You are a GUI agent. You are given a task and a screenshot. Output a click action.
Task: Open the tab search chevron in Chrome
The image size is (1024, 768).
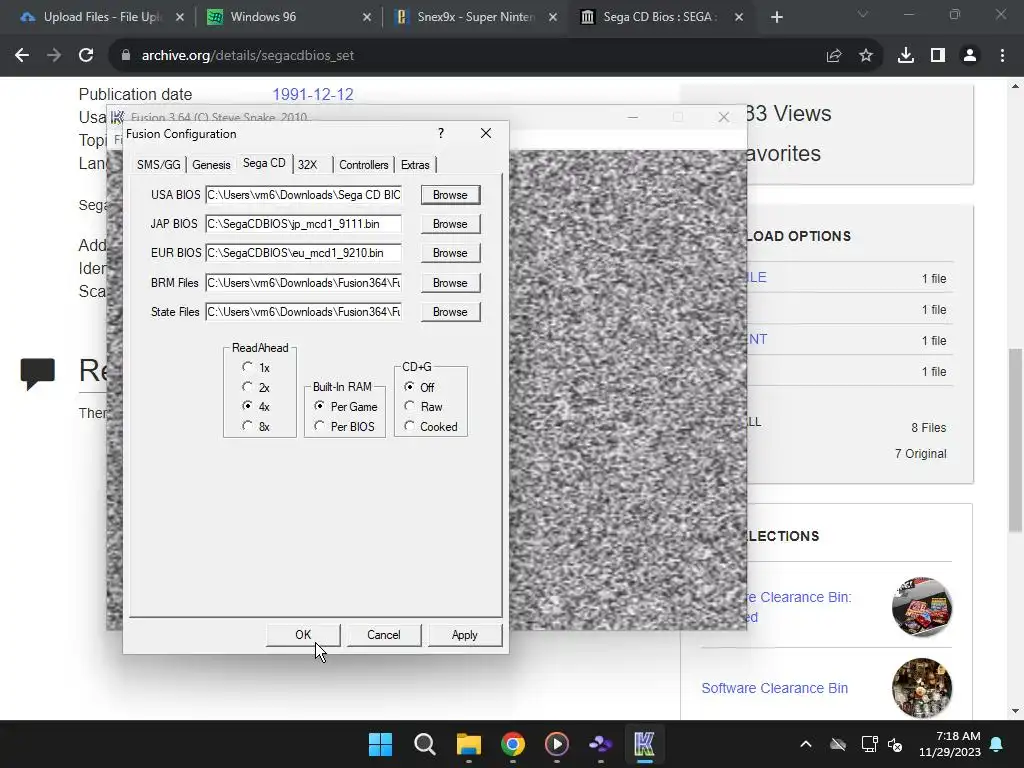[863, 14]
